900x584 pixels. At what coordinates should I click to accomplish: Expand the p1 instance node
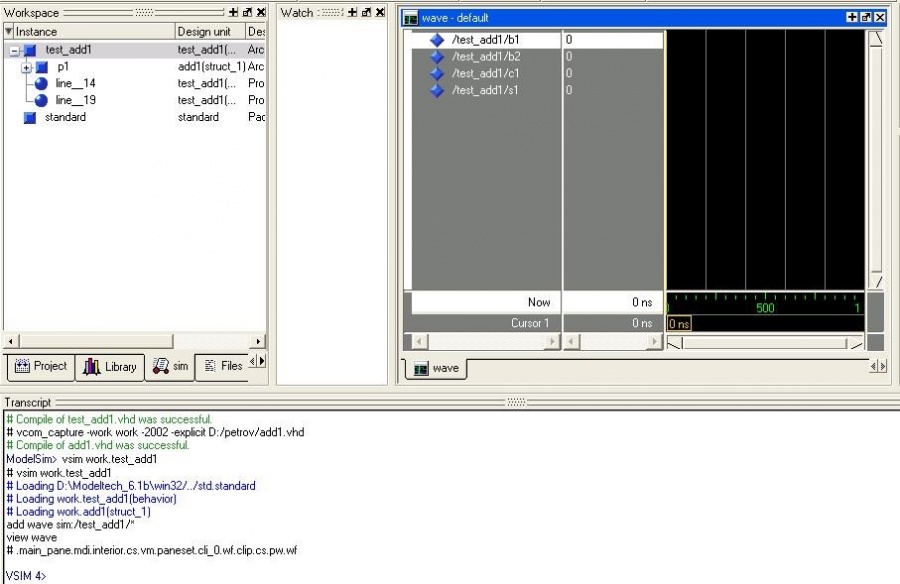coord(26,67)
